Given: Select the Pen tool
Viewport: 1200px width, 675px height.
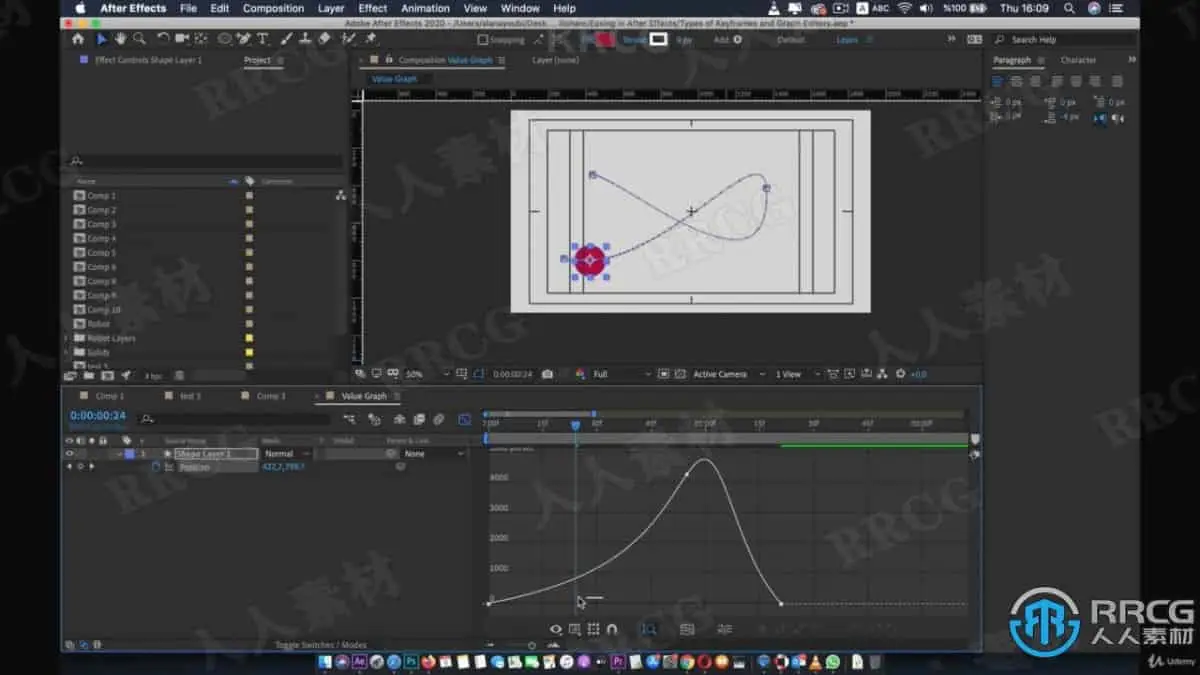Looking at the screenshot, I should pyautogui.click(x=243, y=39).
